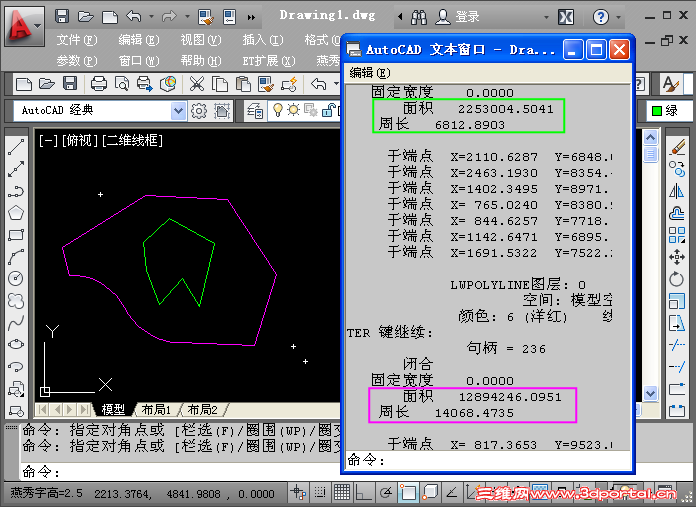696x507 pixels.
Task: Toggle layer on/off lightbulb icon
Action: 277,110
